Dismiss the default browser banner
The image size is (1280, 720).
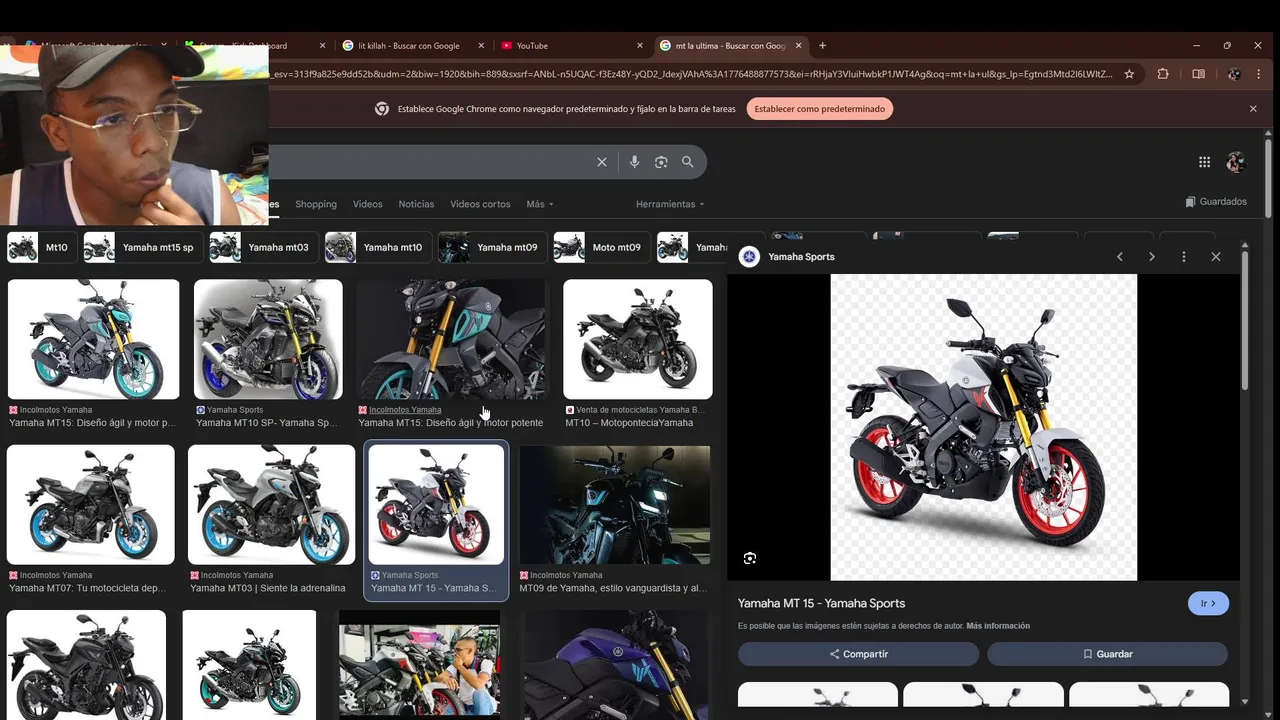[1253, 109]
